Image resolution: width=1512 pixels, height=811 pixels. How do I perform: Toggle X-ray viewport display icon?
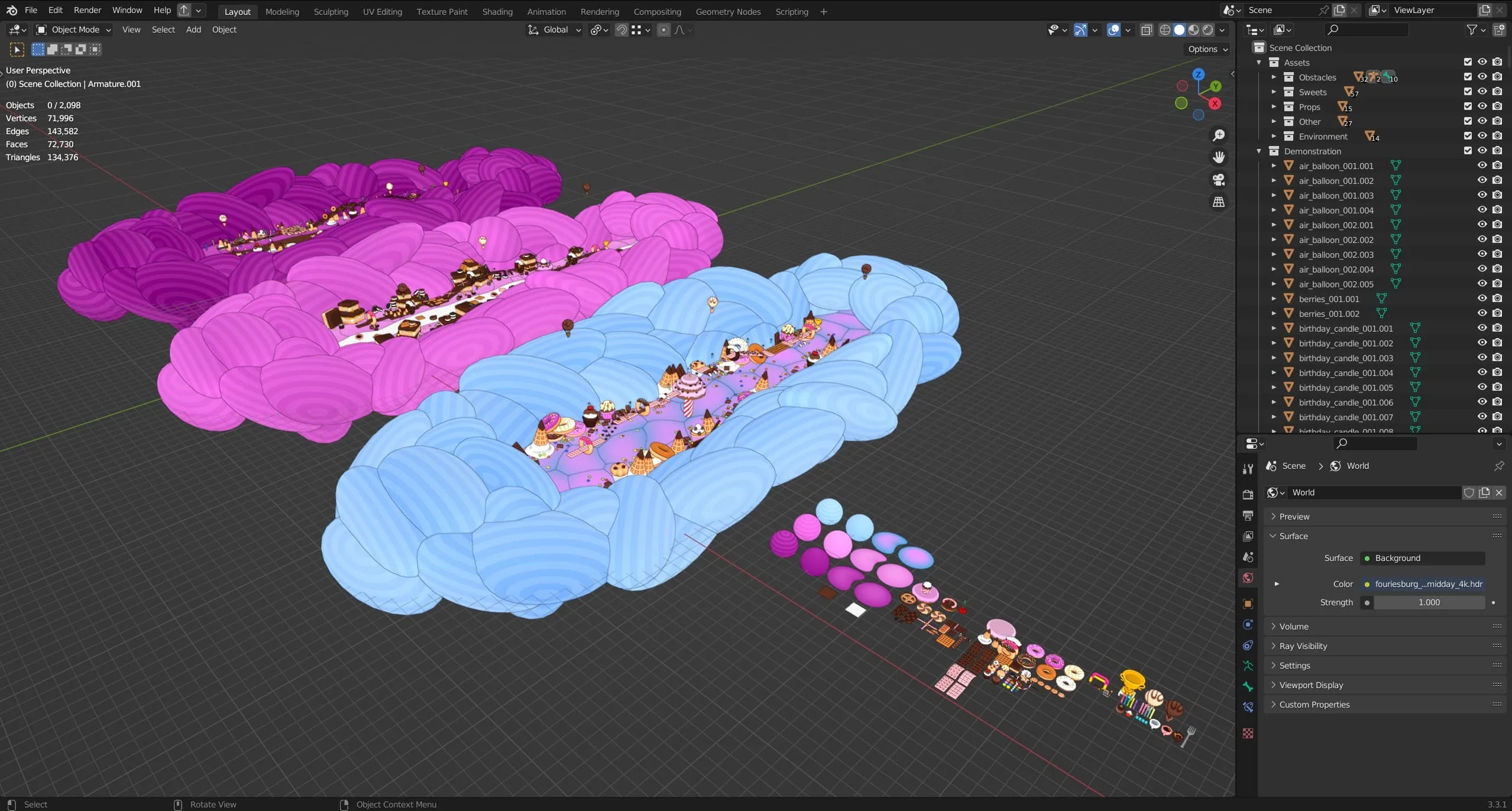click(x=1147, y=30)
